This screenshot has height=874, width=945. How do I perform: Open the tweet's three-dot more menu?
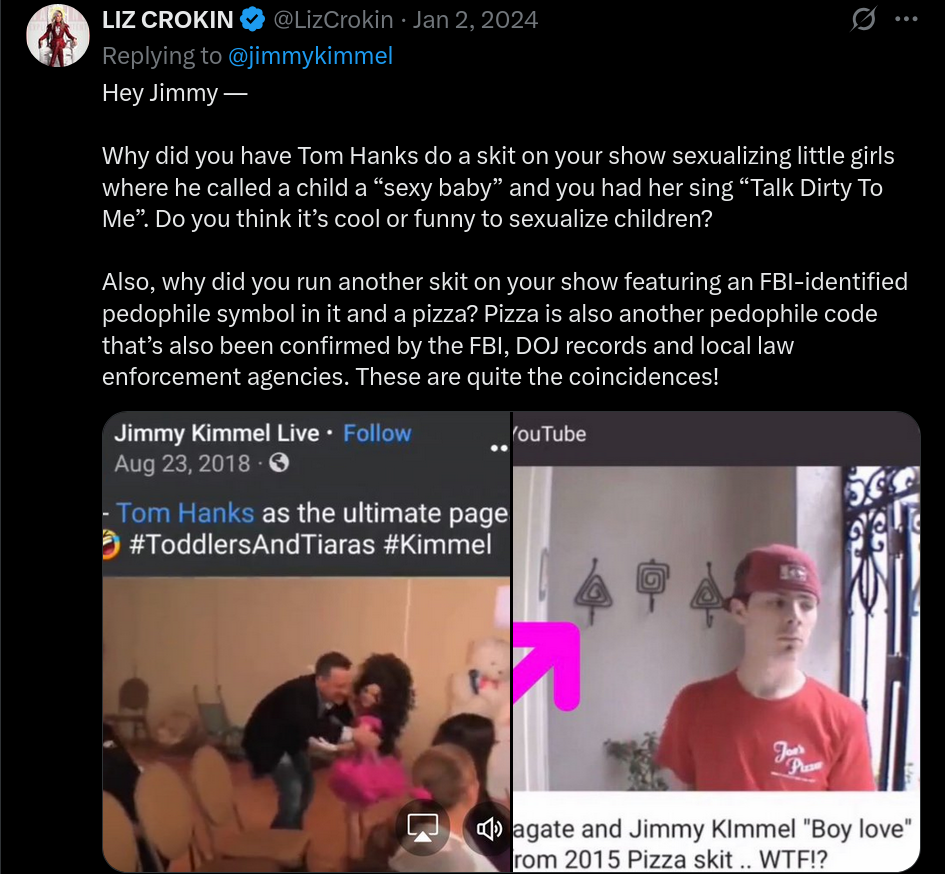[x=906, y=19]
